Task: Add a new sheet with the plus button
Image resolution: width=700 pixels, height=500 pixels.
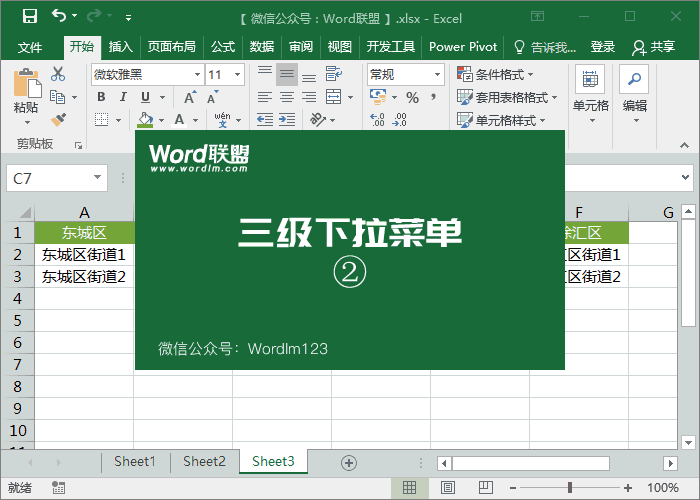Action: (x=349, y=463)
